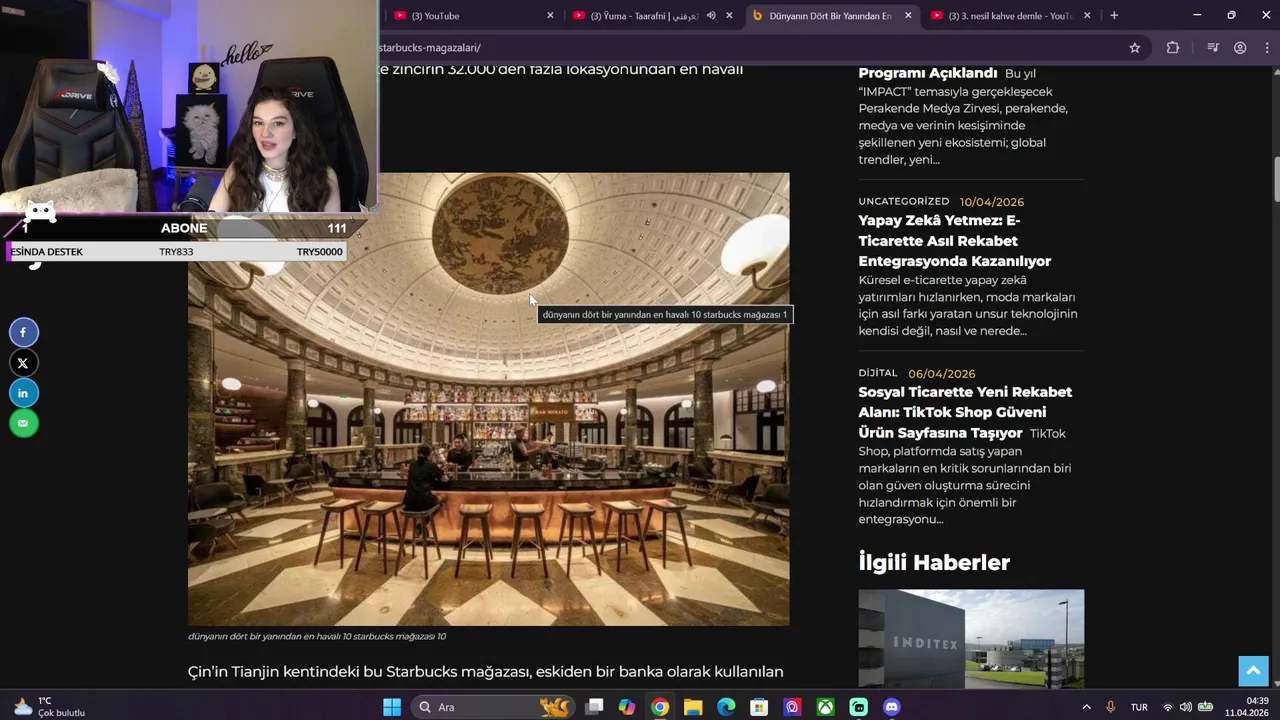Open a new browser tab
Screen dimensions: 1280x720
[x=1114, y=15]
